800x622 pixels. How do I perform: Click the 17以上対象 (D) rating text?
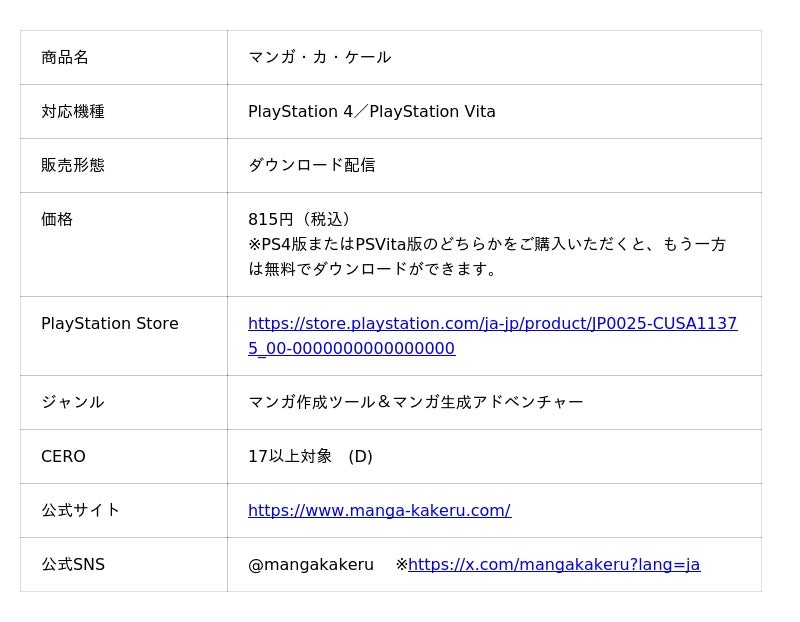(x=310, y=457)
